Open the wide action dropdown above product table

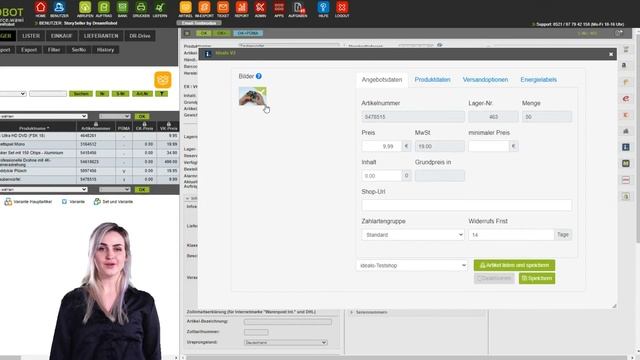coord(44,116)
